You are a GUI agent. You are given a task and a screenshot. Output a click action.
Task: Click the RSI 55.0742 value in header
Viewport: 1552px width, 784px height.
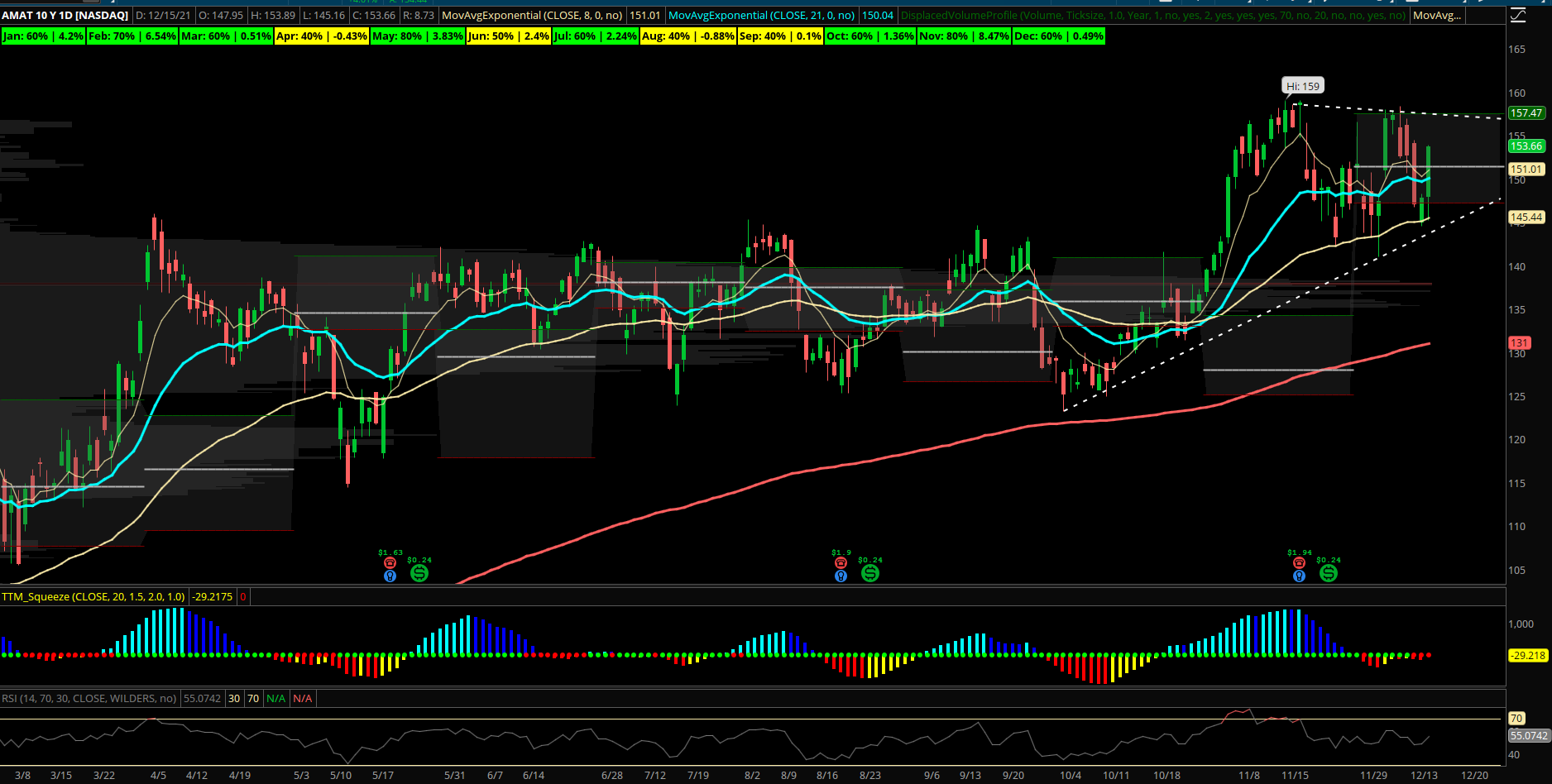[202, 698]
